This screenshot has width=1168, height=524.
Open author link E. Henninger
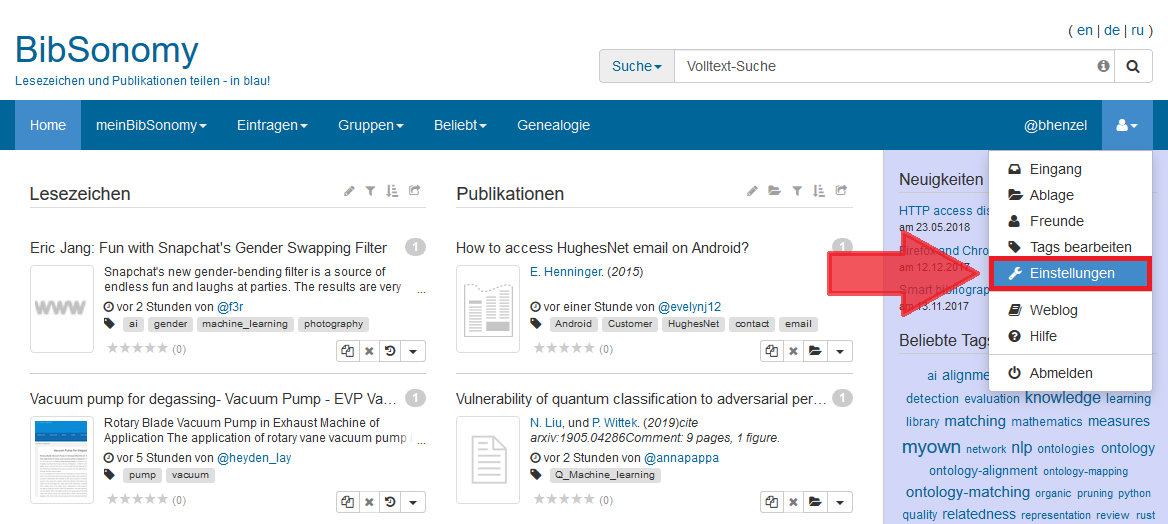pos(566,271)
